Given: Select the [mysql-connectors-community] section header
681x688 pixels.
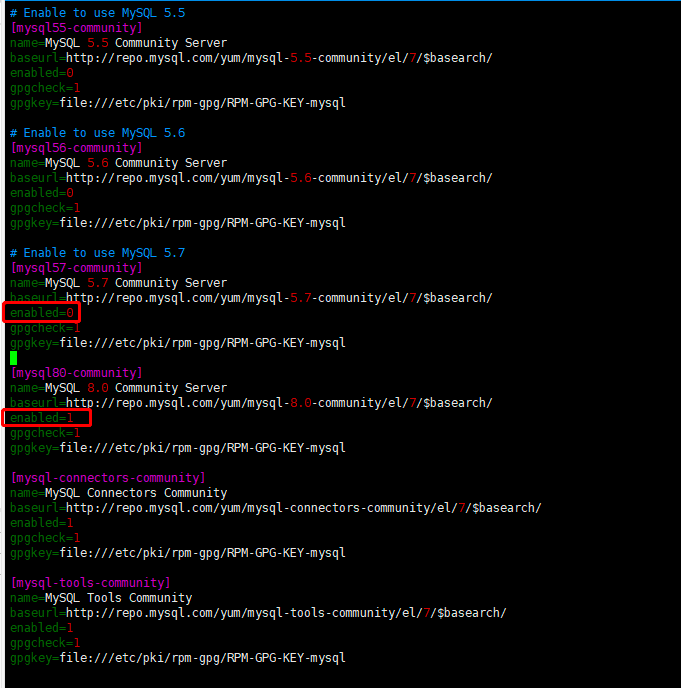Looking at the screenshot, I should click(x=108, y=478).
